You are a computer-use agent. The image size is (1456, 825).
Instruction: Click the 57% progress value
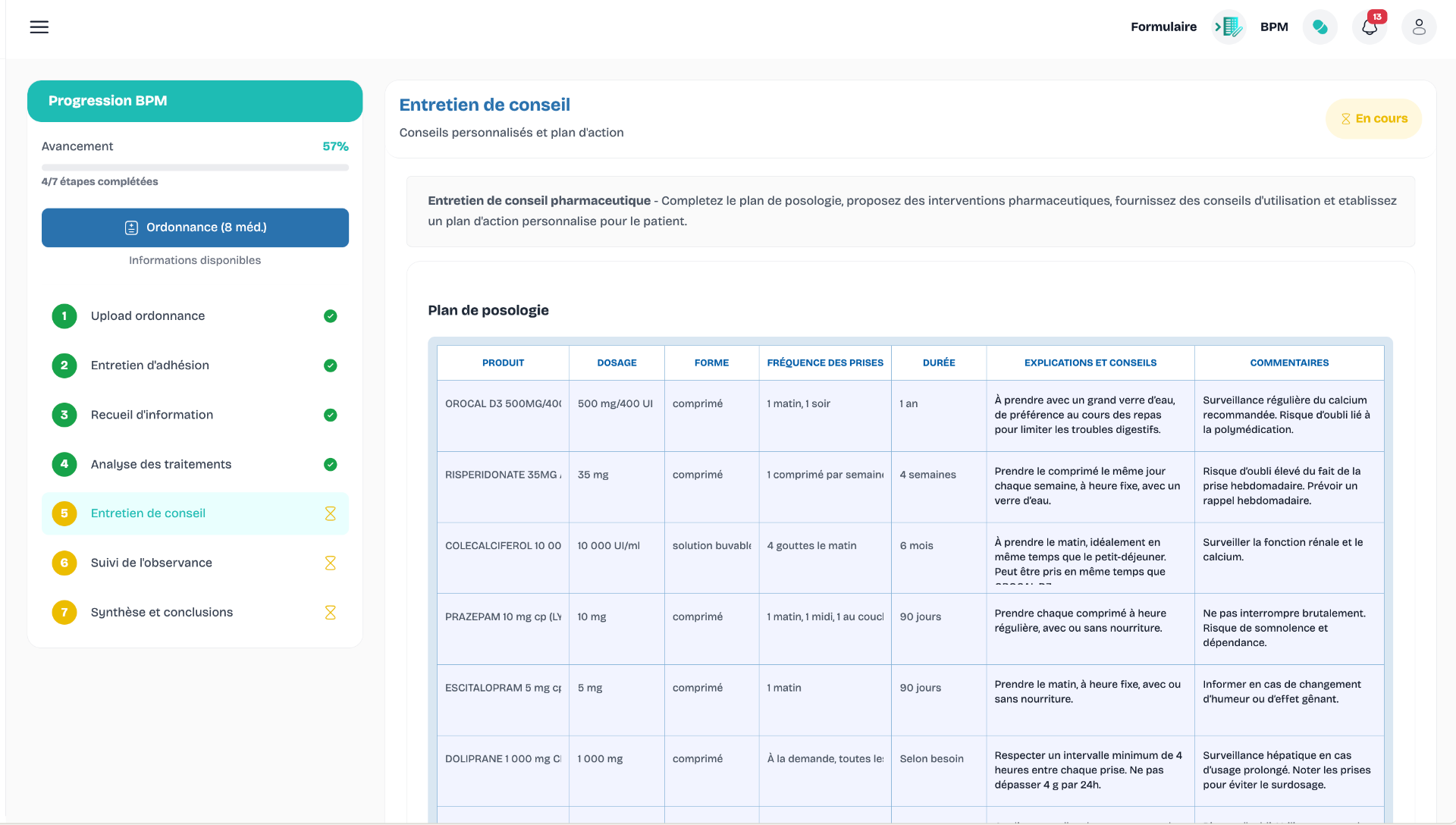tap(335, 146)
